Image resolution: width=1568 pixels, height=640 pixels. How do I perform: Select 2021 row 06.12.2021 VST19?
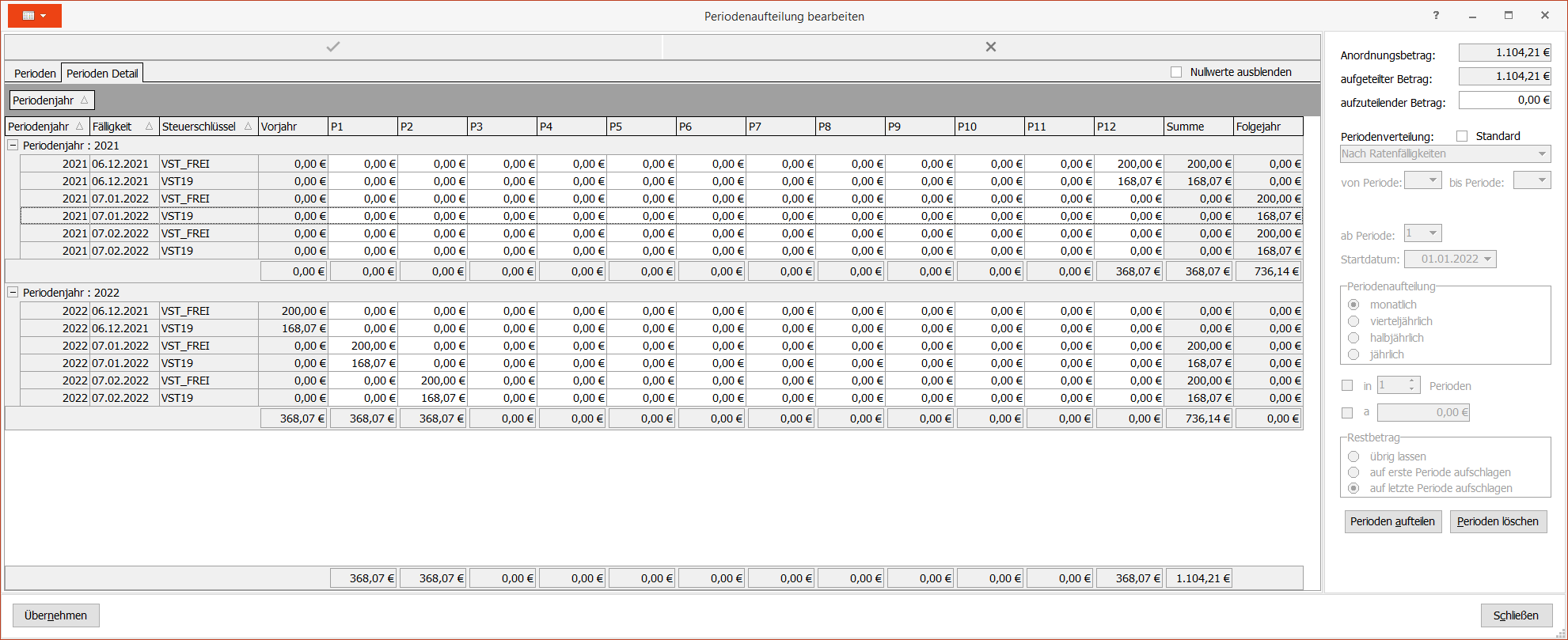[662, 181]
